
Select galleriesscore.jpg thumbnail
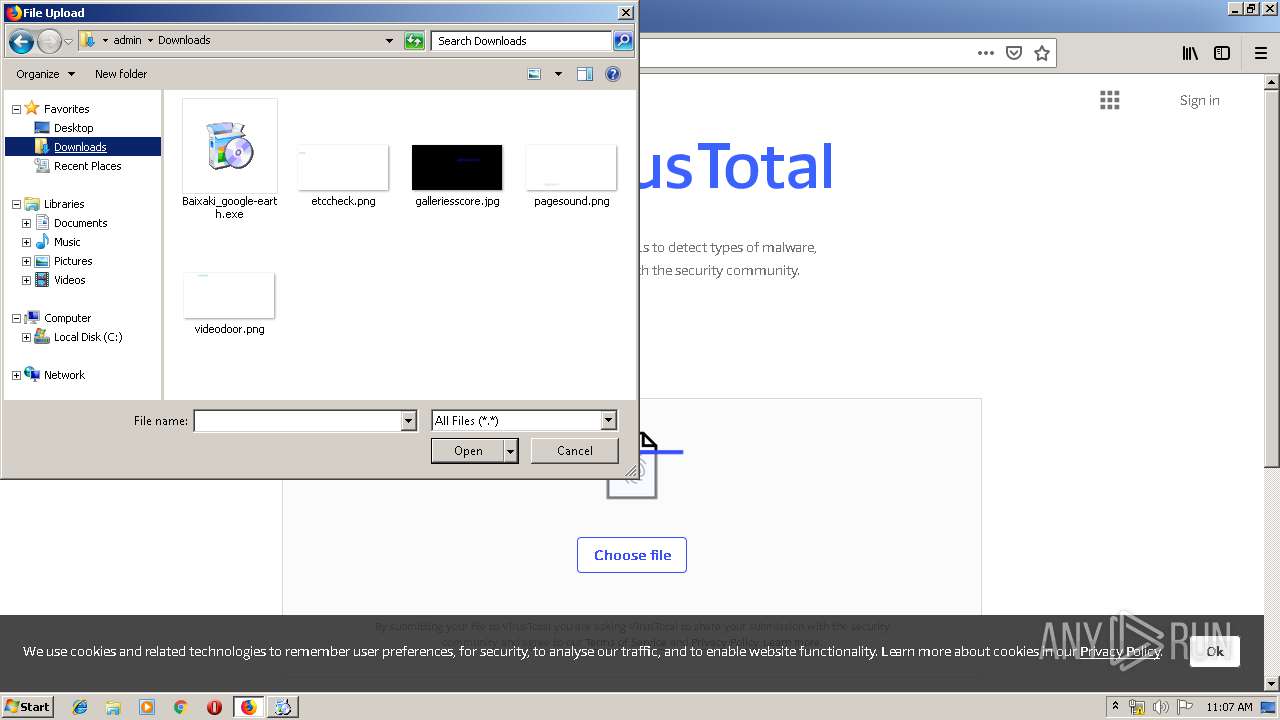(x=457, y=168)
